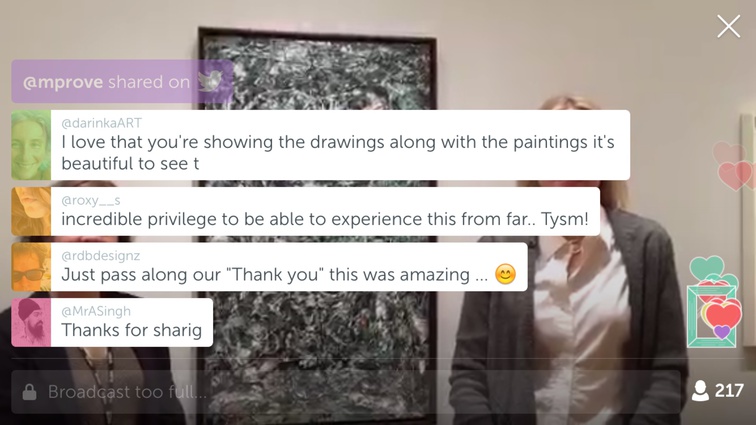Open @darinkaART profile avatar
This screenshot has width=756, height=425.
point(31,145)
